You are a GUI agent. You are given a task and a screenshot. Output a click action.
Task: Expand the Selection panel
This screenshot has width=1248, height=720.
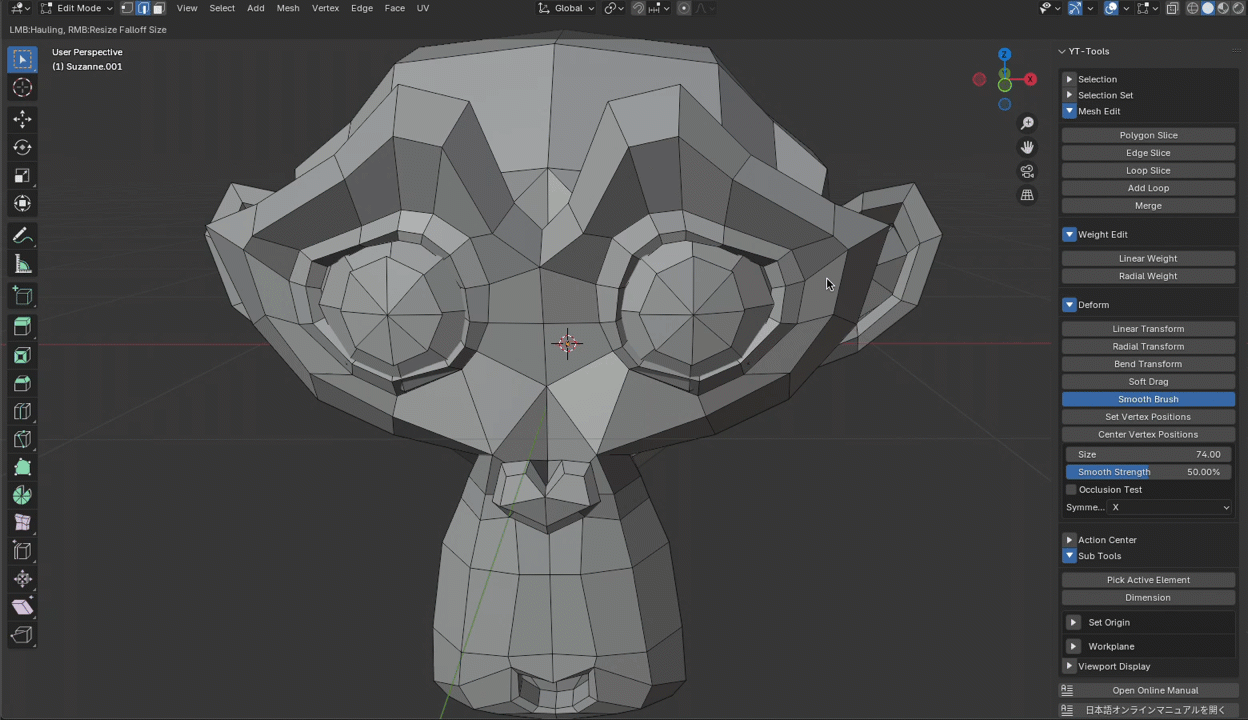pyautogui.click(x=1069, y=79)
